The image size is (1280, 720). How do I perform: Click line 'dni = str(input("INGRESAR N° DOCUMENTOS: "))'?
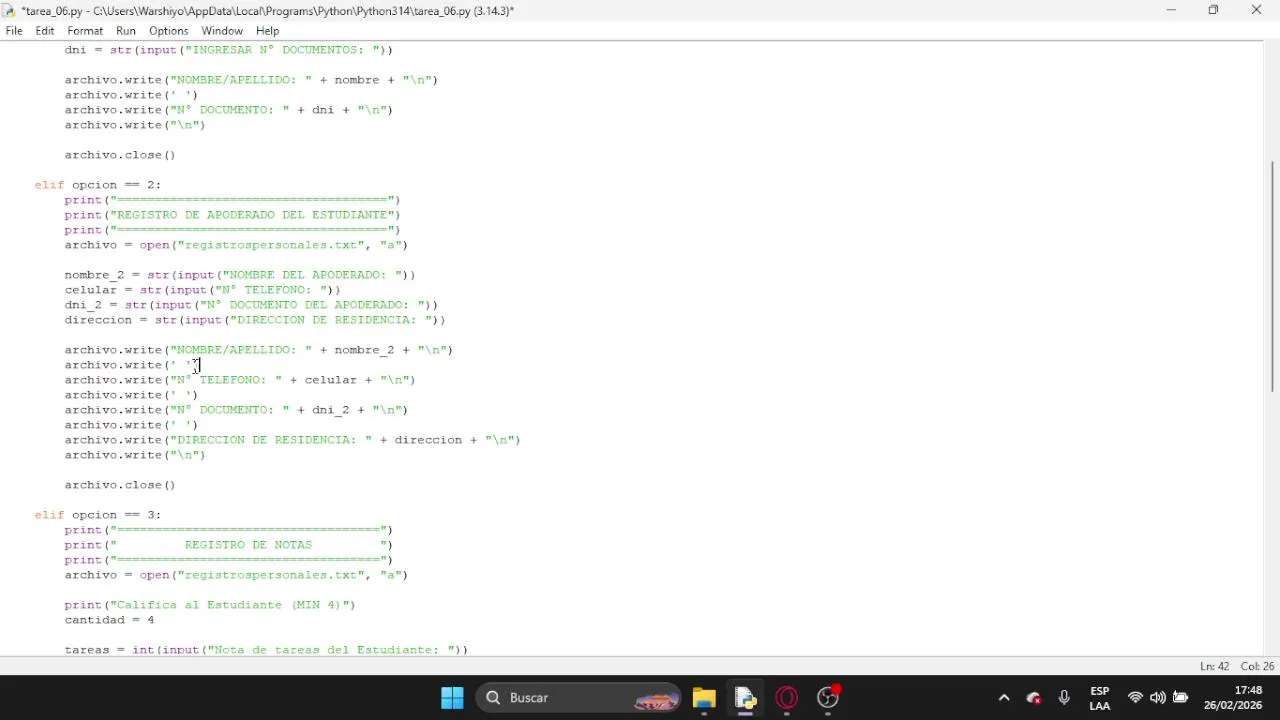tap(229, 49)
